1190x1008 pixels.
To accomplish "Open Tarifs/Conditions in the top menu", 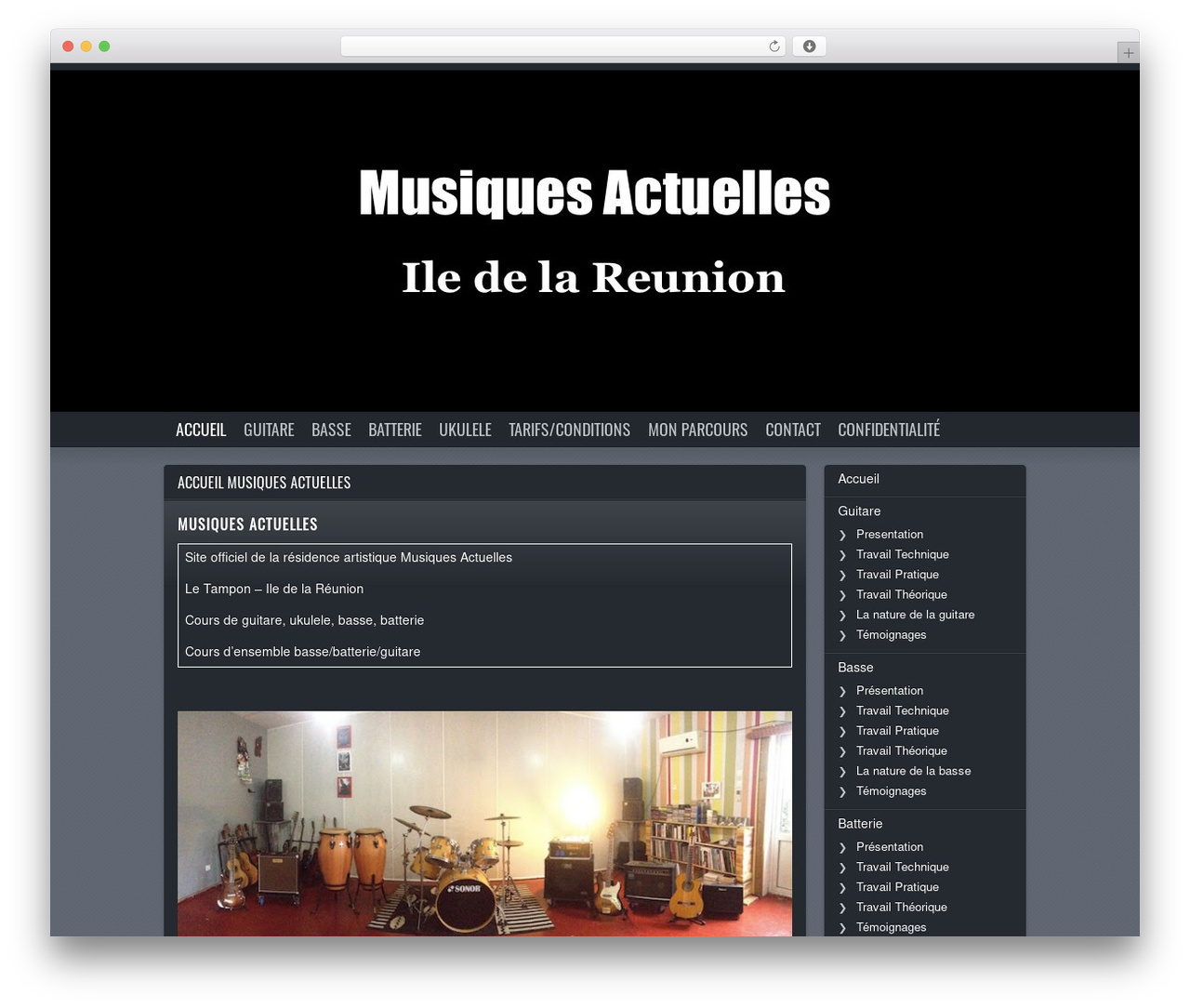I will tap(569, 430).
